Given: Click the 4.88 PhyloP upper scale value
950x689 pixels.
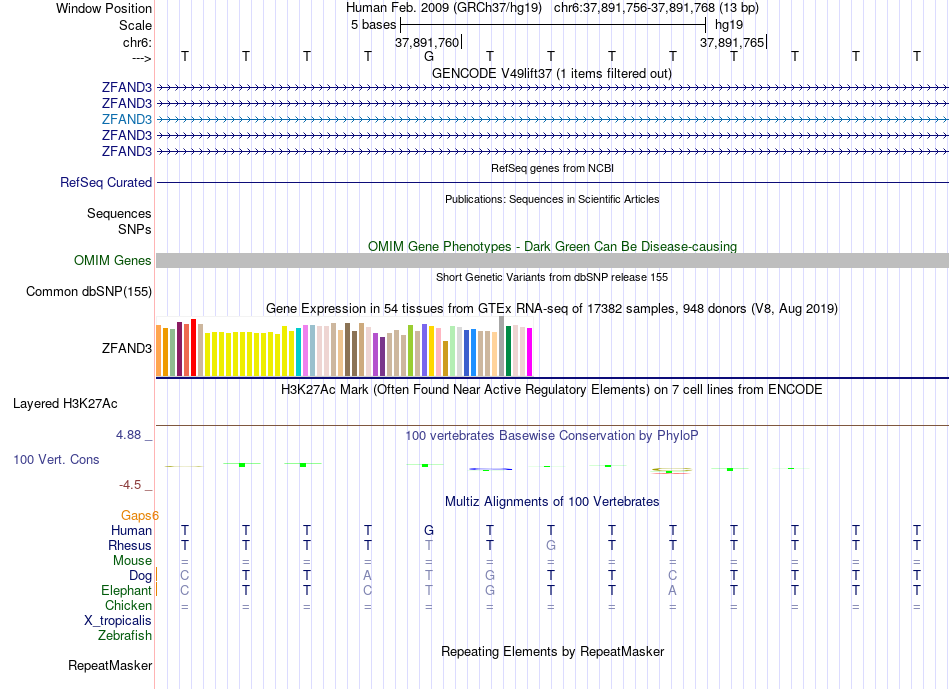Looking at the screenshot, I should [128, 434].
